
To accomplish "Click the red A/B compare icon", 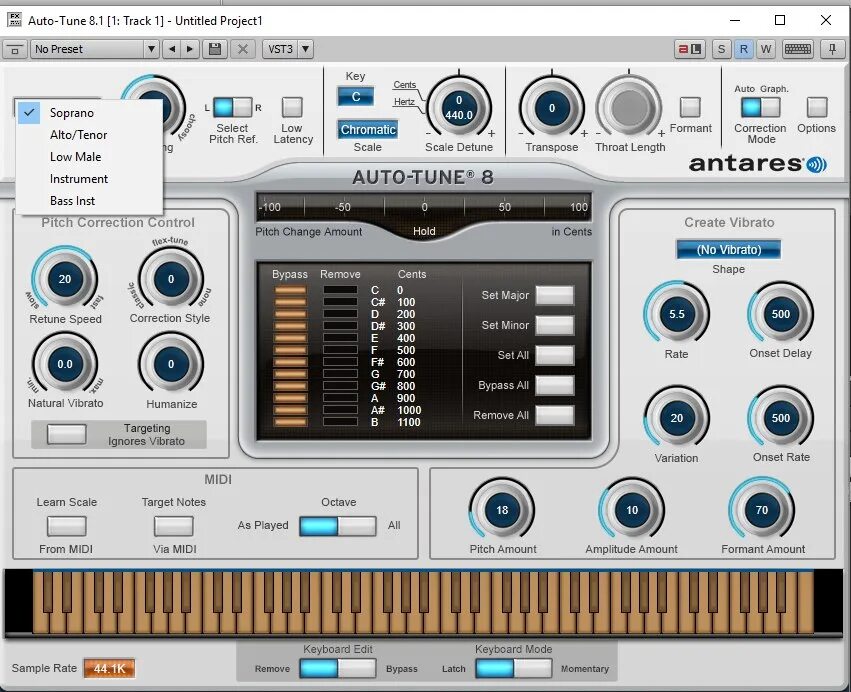I will click(689, 49).
